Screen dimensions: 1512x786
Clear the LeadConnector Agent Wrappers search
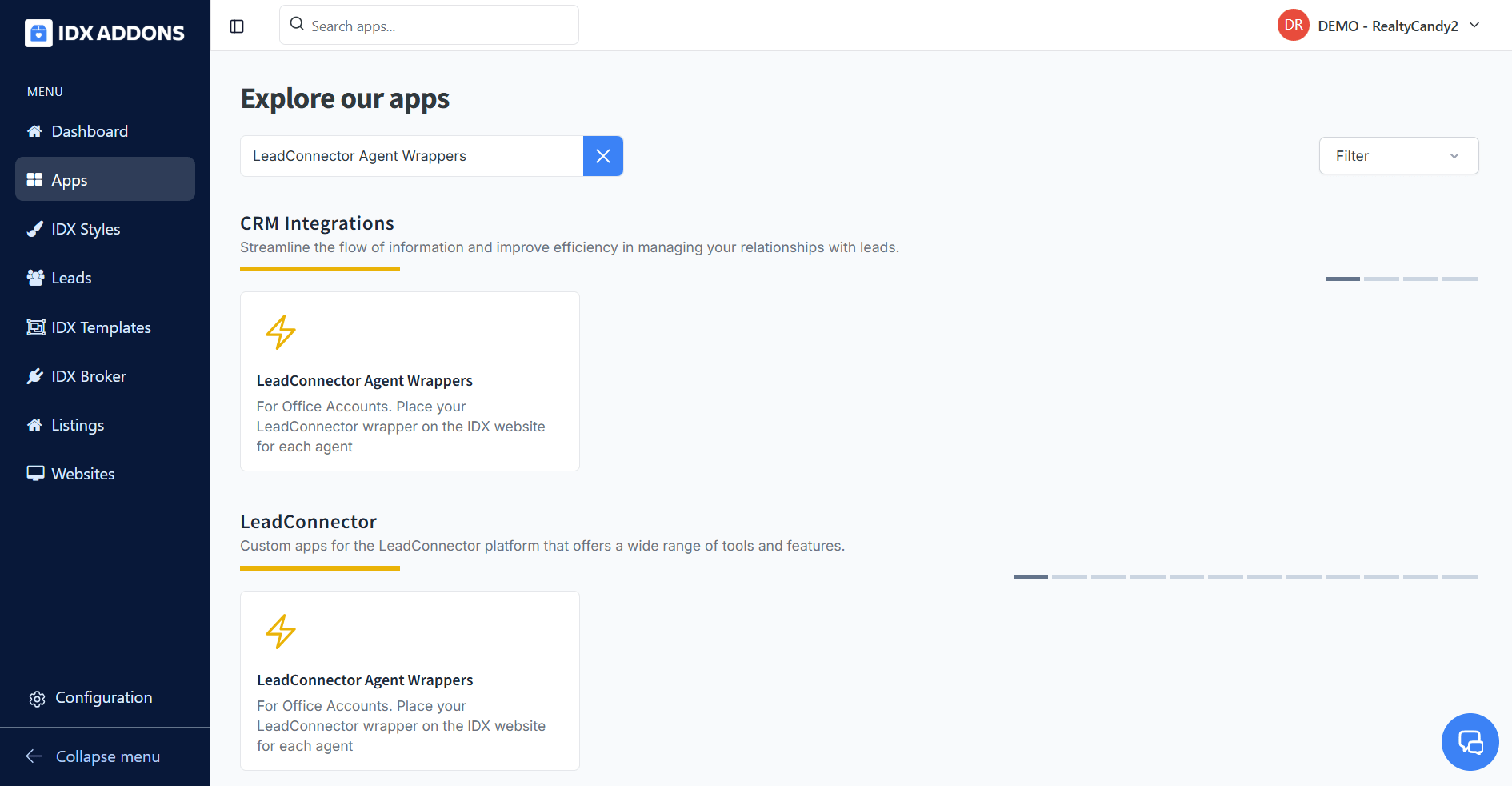coord(602,156)
